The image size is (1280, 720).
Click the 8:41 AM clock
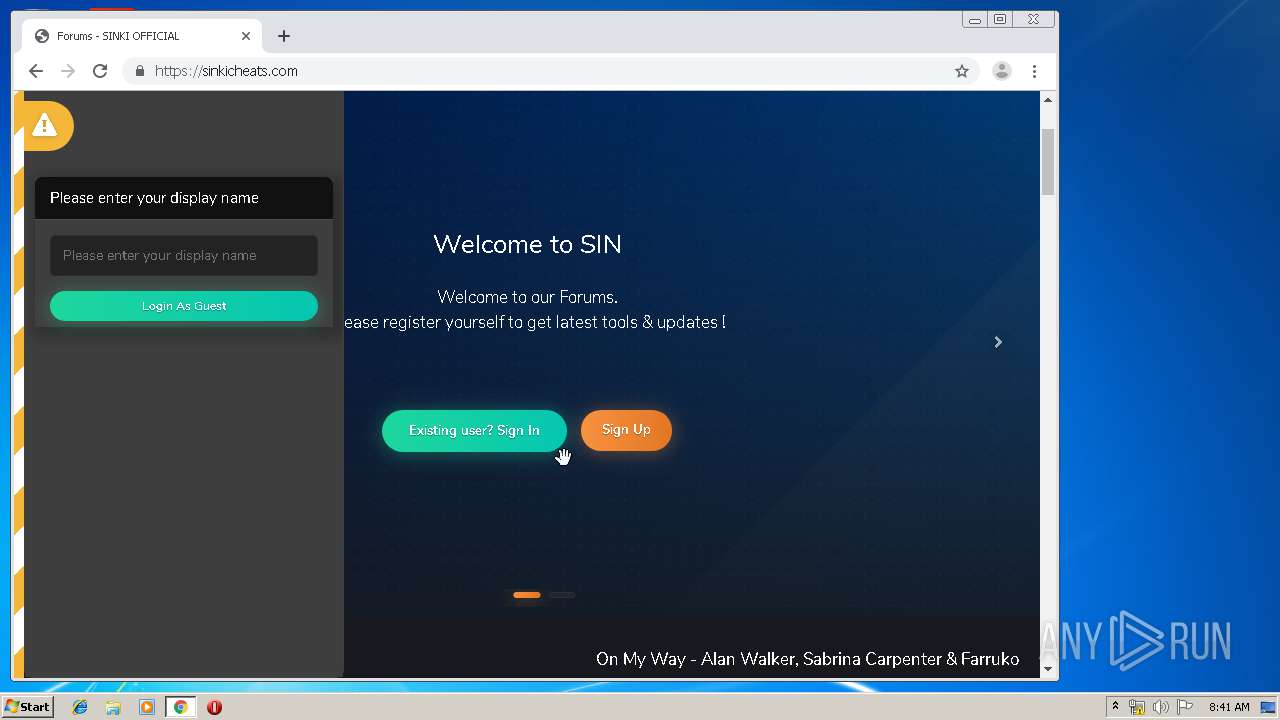[1229, 707]
